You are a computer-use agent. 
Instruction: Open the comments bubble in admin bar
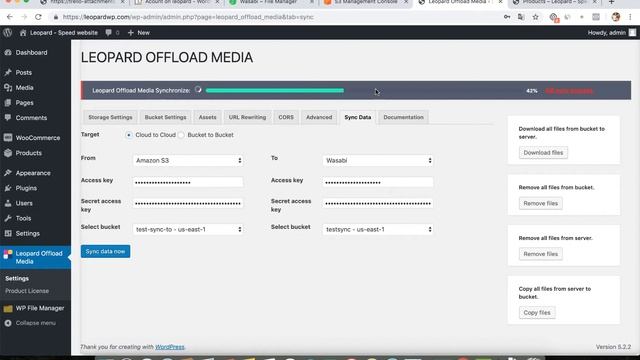click(x=112, y=33)
